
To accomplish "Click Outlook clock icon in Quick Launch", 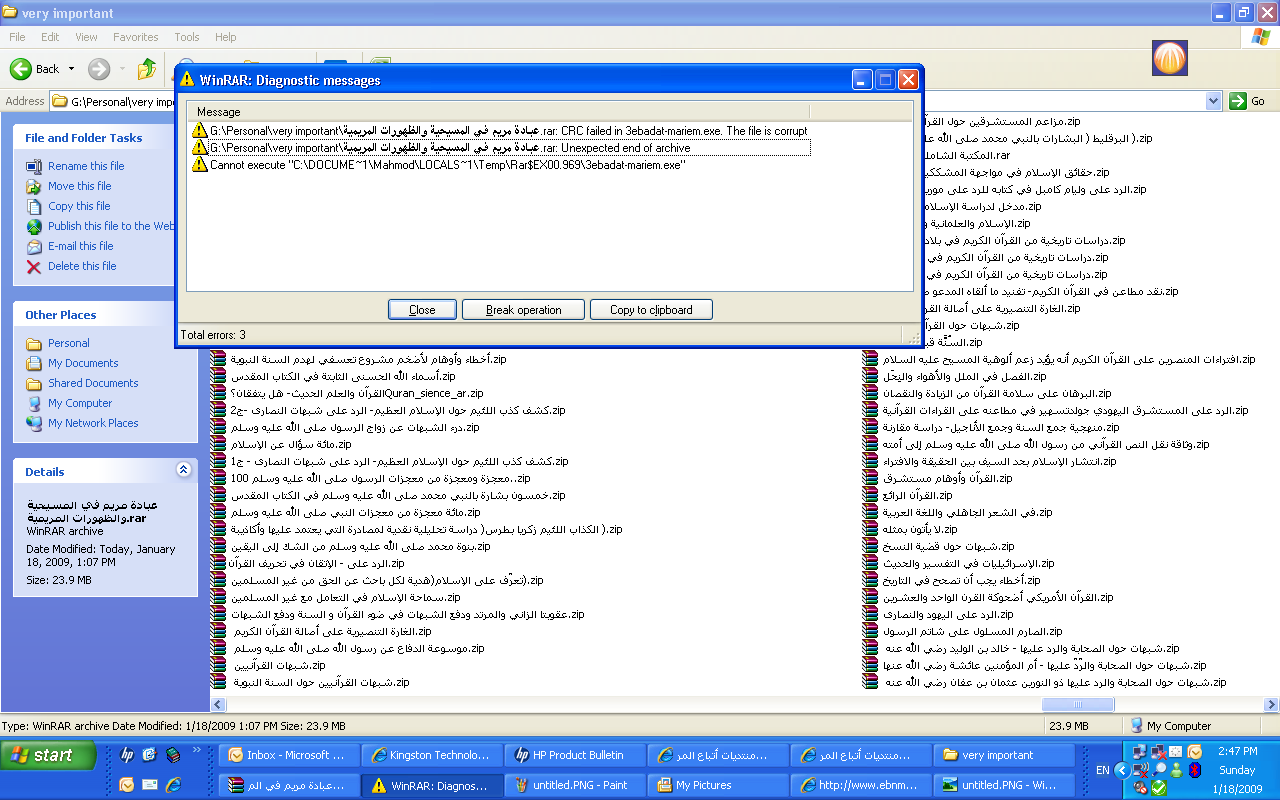I will pos(127,785).
